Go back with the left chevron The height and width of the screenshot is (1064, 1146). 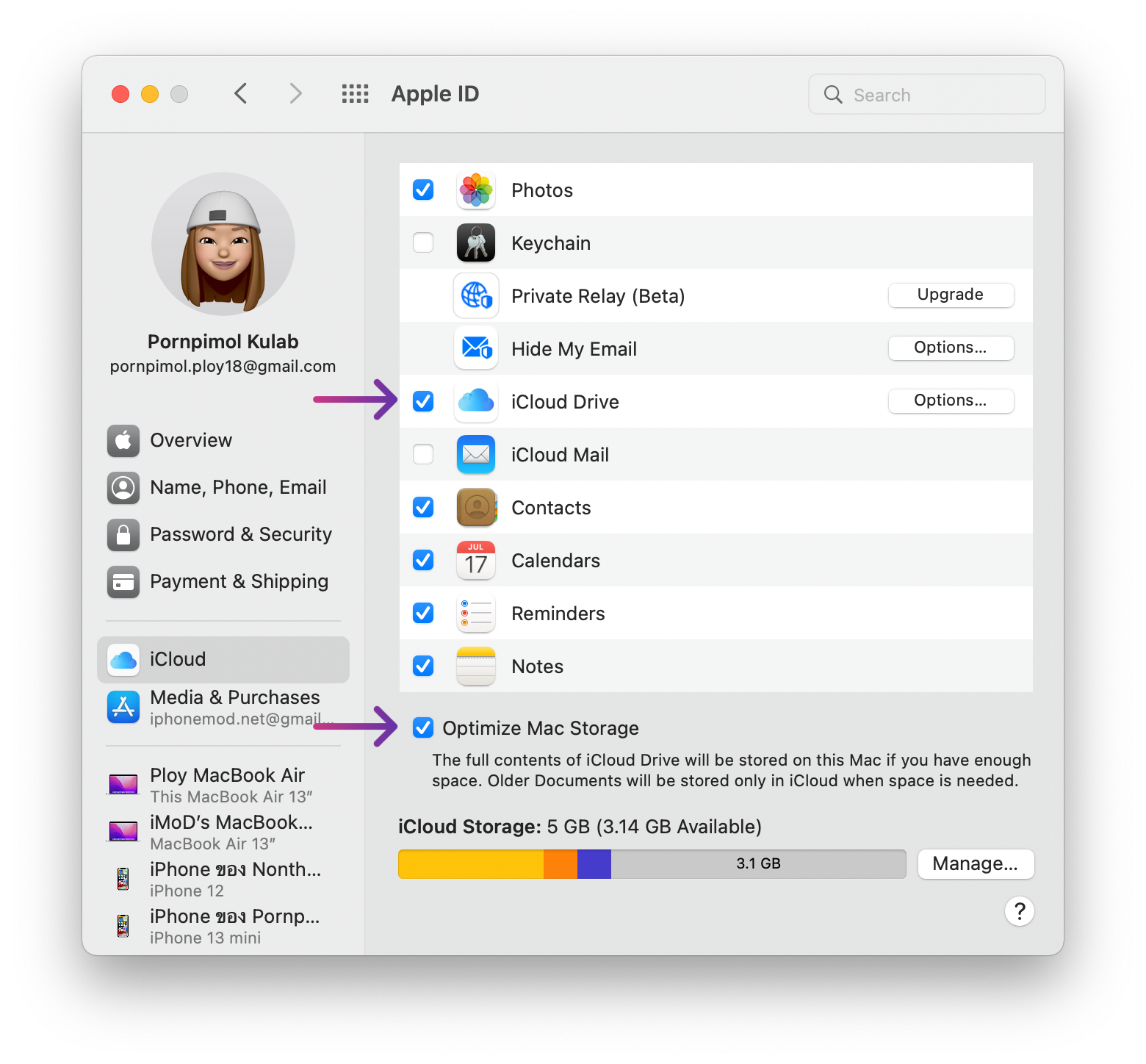point(241,94)
